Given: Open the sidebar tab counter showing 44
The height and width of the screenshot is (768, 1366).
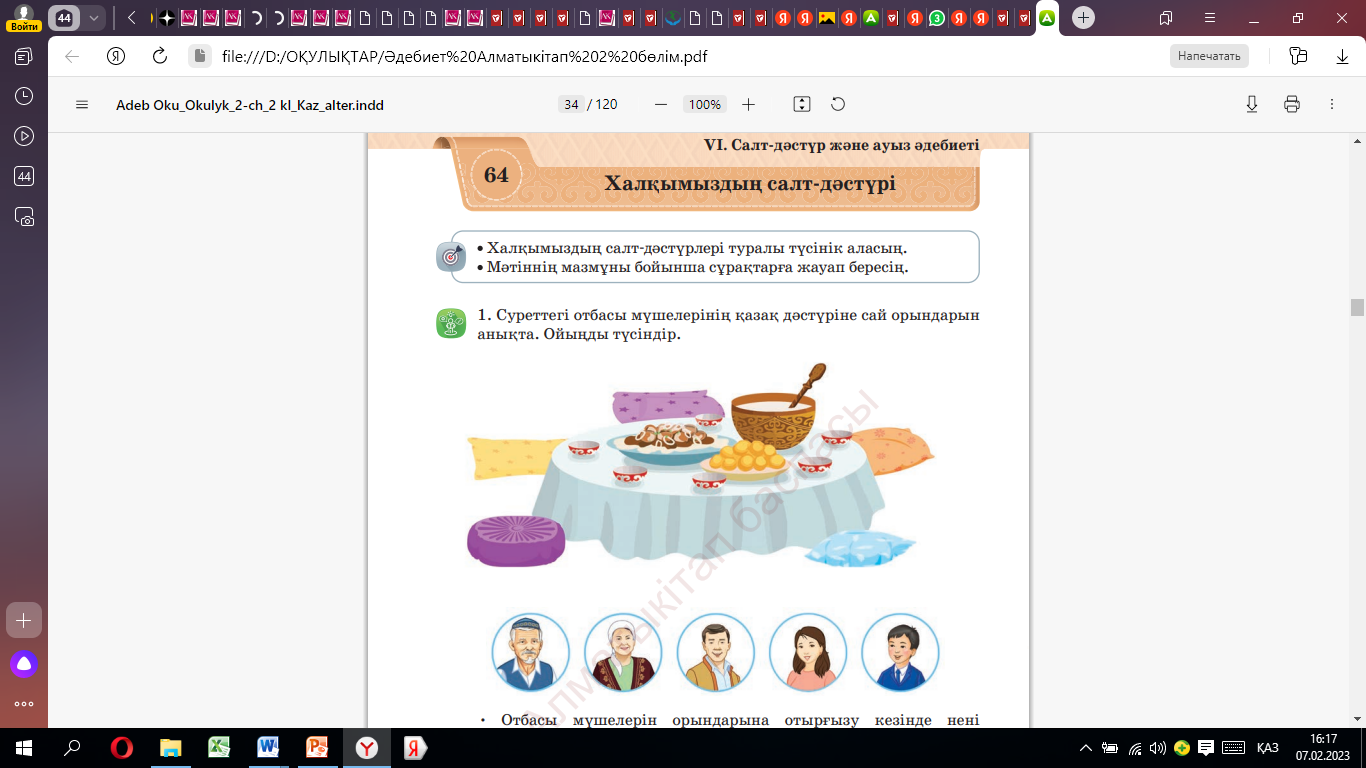Looking at the screenshot, I should click(24, 177).
